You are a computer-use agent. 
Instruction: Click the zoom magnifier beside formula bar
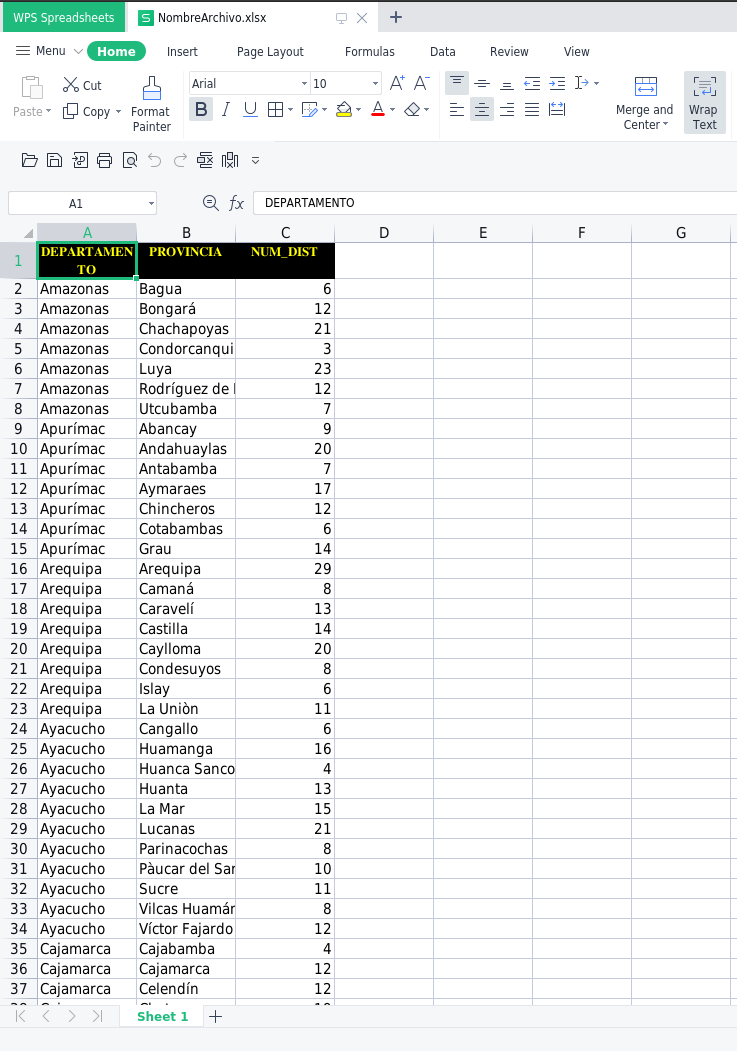click(x=210, y=203)
